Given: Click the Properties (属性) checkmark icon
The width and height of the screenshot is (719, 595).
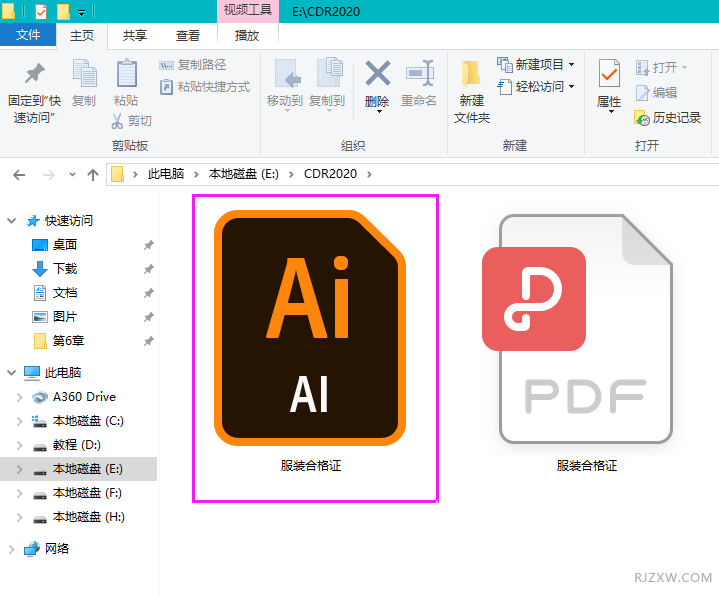Looking at the screenshot, I should point(609,74).
